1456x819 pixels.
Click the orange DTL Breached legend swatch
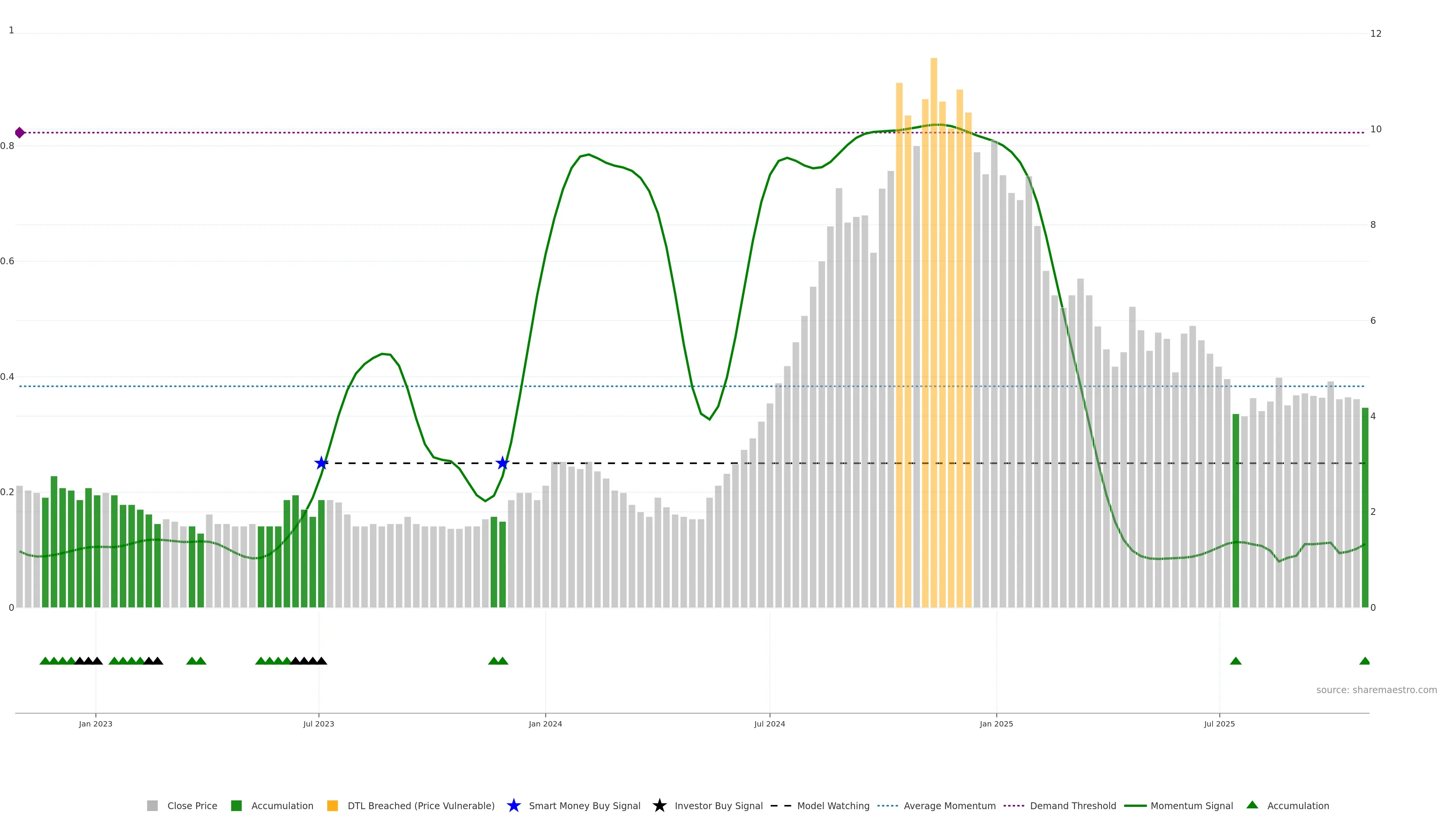333,805
